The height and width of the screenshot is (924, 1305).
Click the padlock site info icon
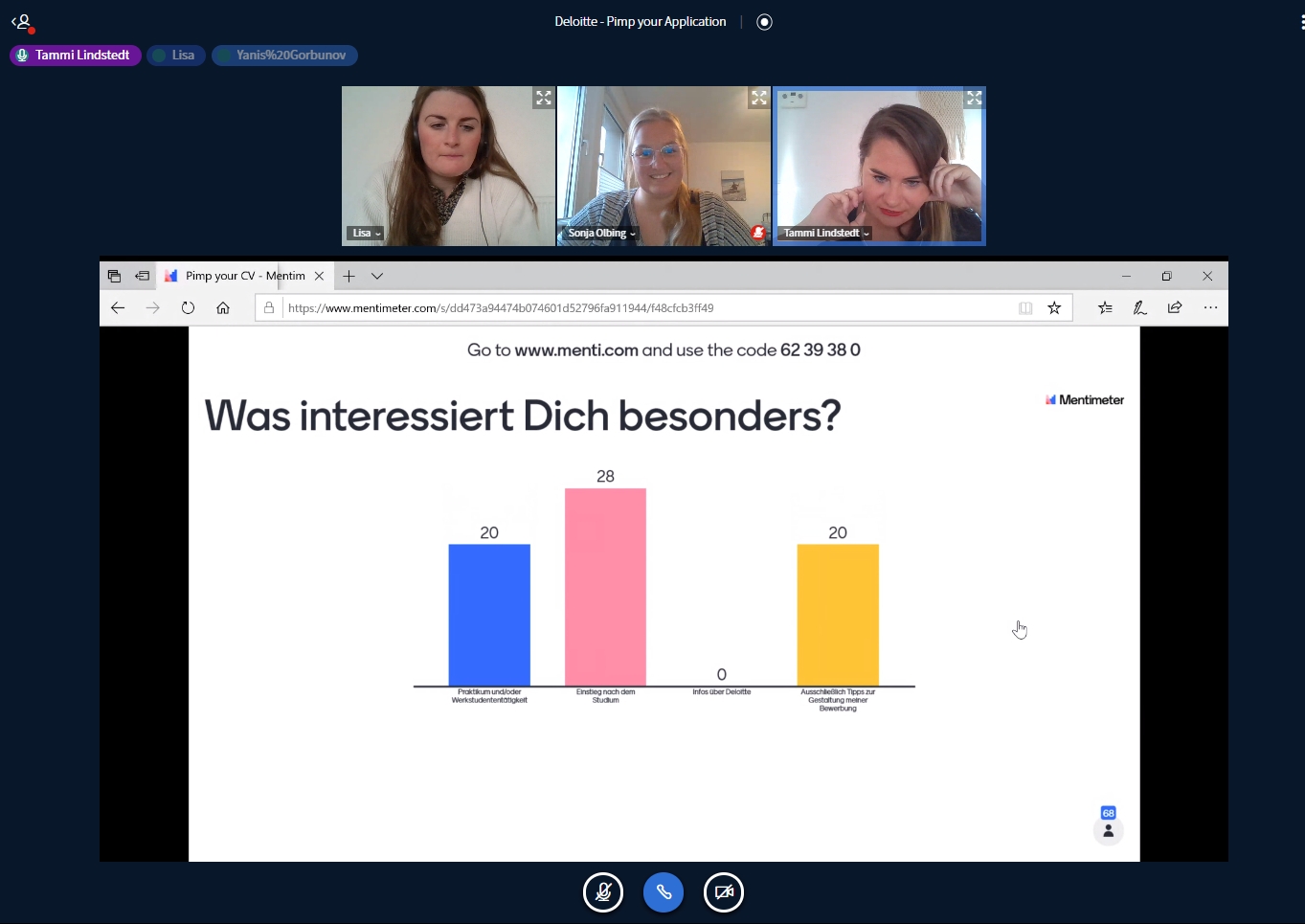269,307
